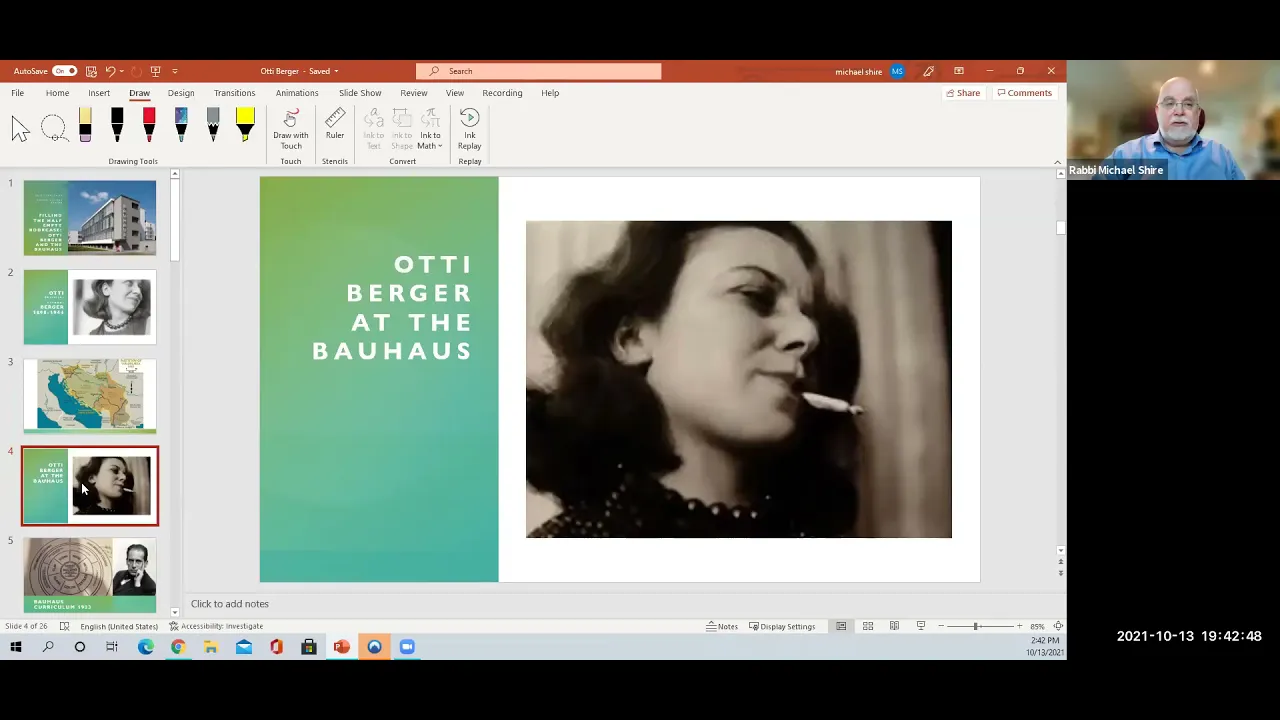Click the Otti Berger at the Bauhaus title text
This screenshot has width=1280, height=720.
pyautogui.click(x=392, y=308)
